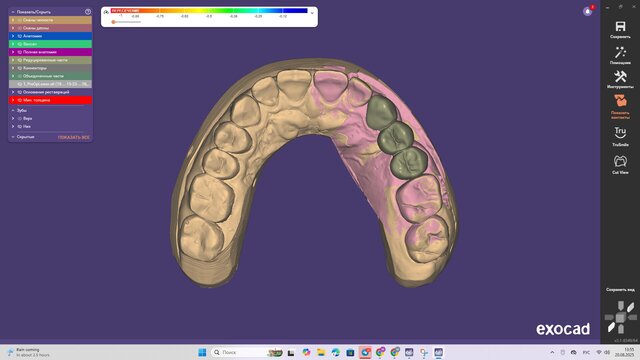This screenshot has height=360, width=640.
Task: Toggle the orange Показать контакты icon
Action: pos(620,100)
